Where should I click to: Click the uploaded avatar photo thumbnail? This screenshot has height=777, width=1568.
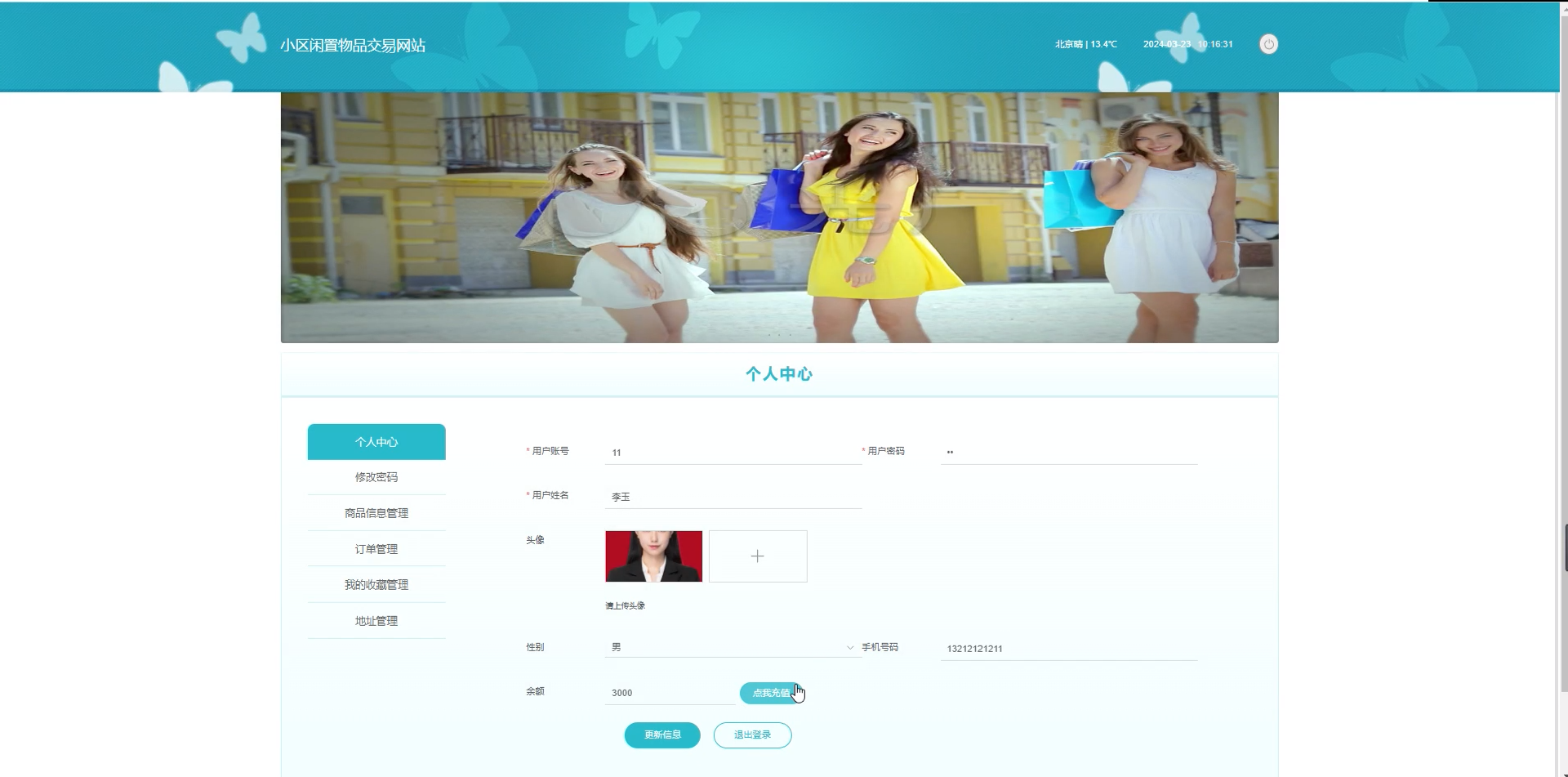pyautogui.click(x=653, y=556)
